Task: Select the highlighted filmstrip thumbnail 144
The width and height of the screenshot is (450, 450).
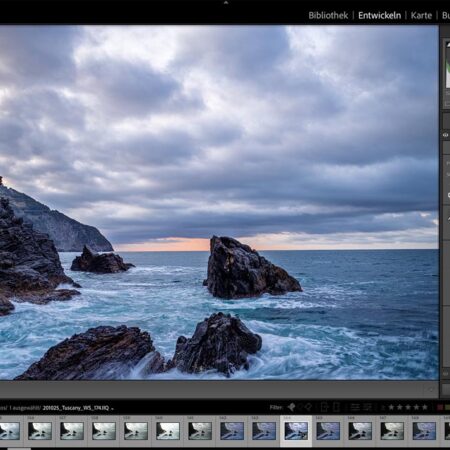Action: point(296,431)
